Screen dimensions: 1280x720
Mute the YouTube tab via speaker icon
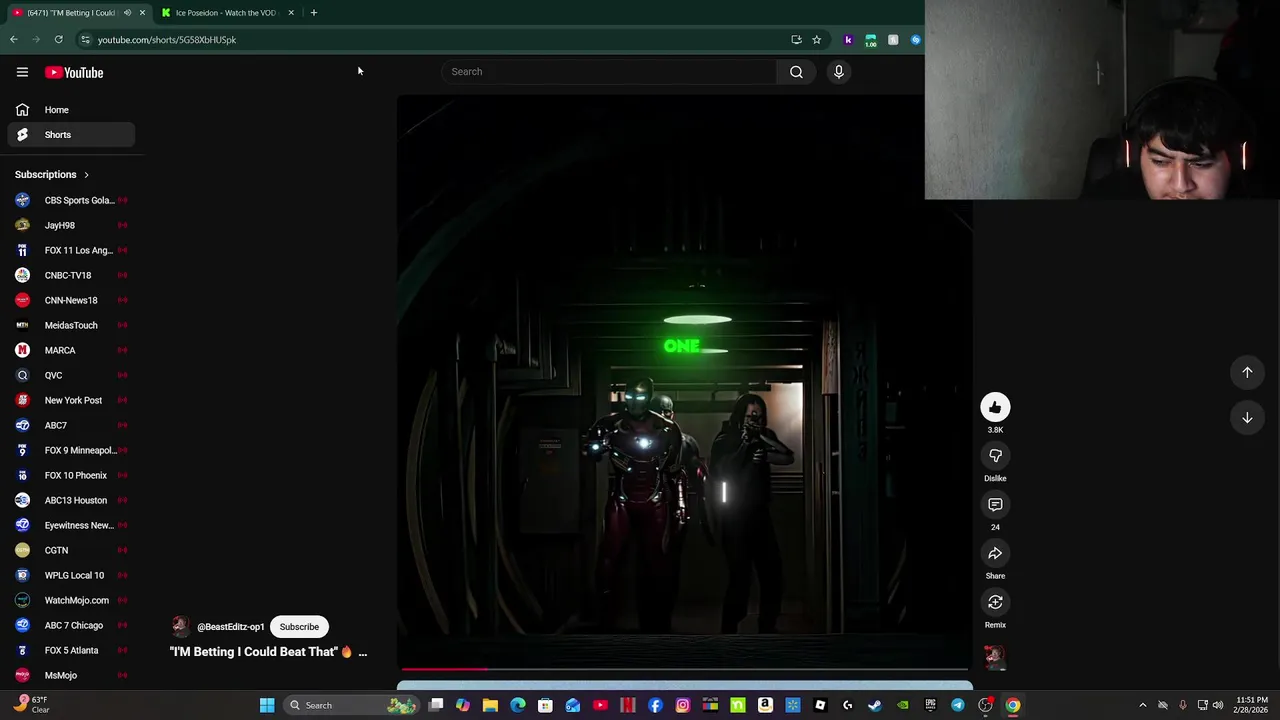(127, 13)
